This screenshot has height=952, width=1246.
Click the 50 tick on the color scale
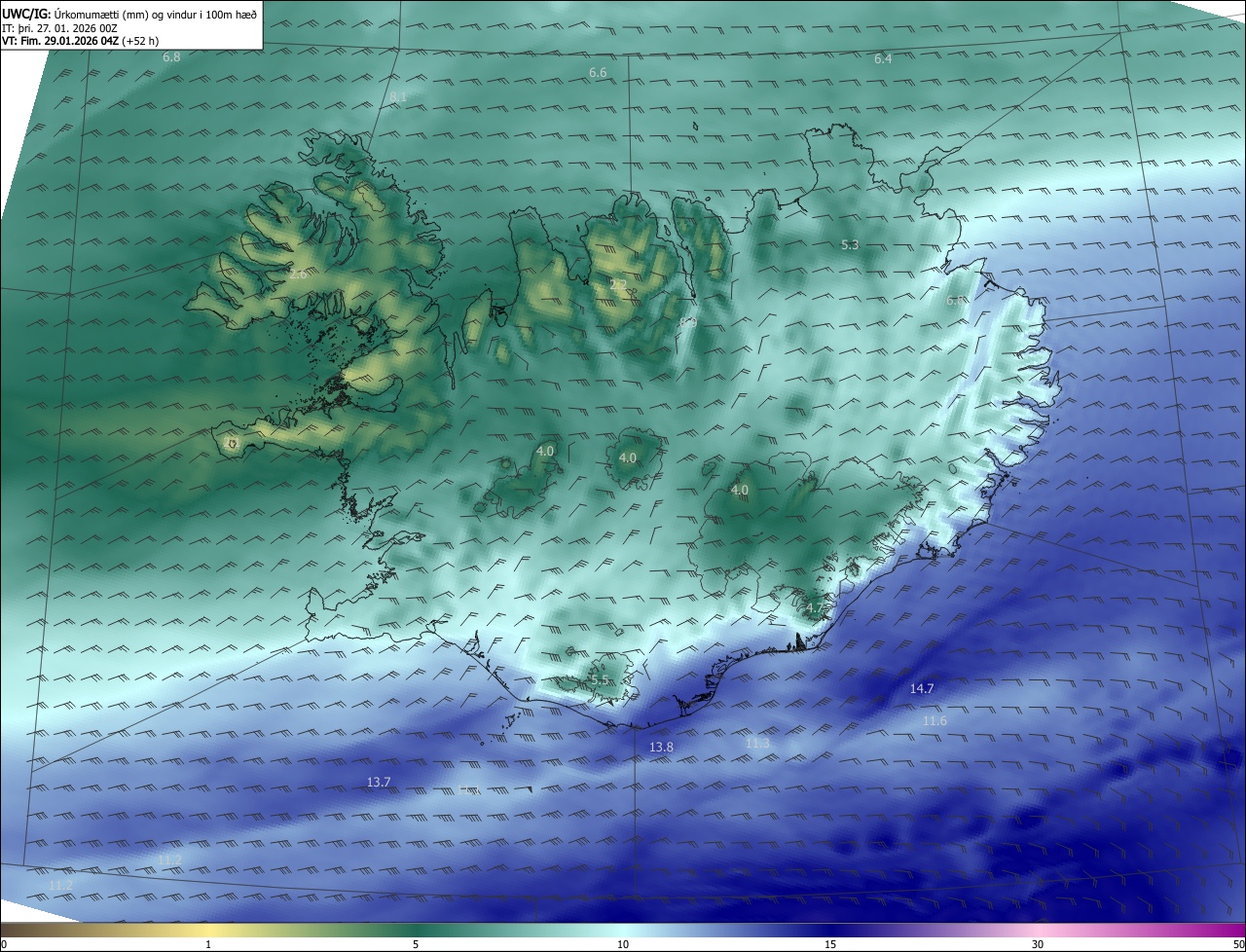tap(1238, 944)
